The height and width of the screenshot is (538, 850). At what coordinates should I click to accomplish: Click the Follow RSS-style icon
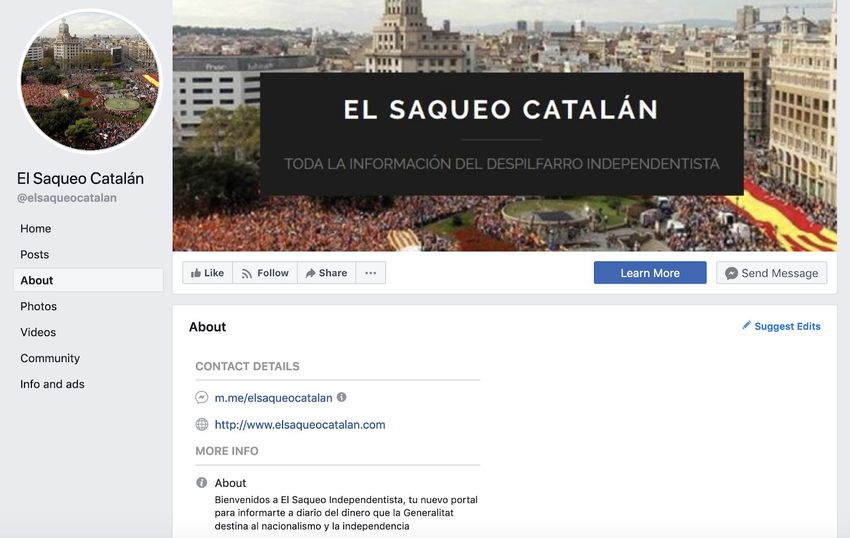click(x=247, y=273)
